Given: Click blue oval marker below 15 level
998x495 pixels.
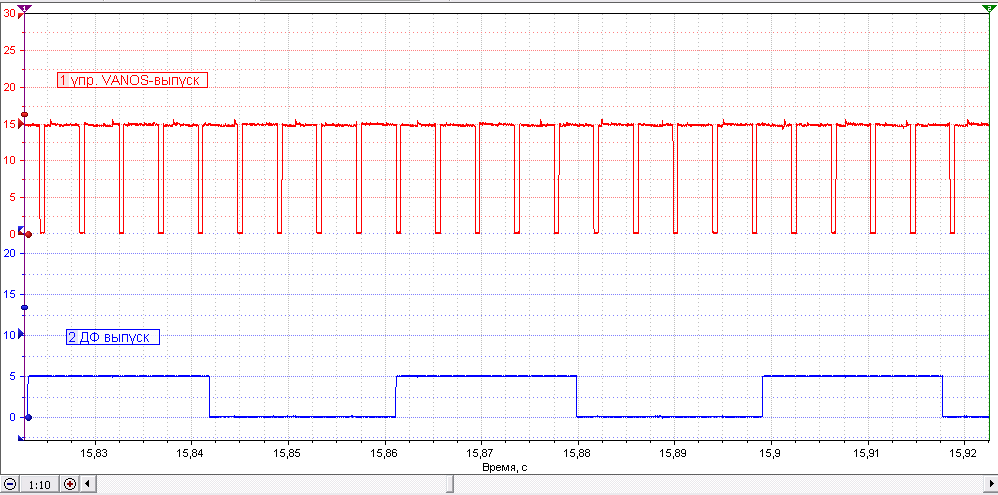Looking at the screenshot, I should click(24, 307).
